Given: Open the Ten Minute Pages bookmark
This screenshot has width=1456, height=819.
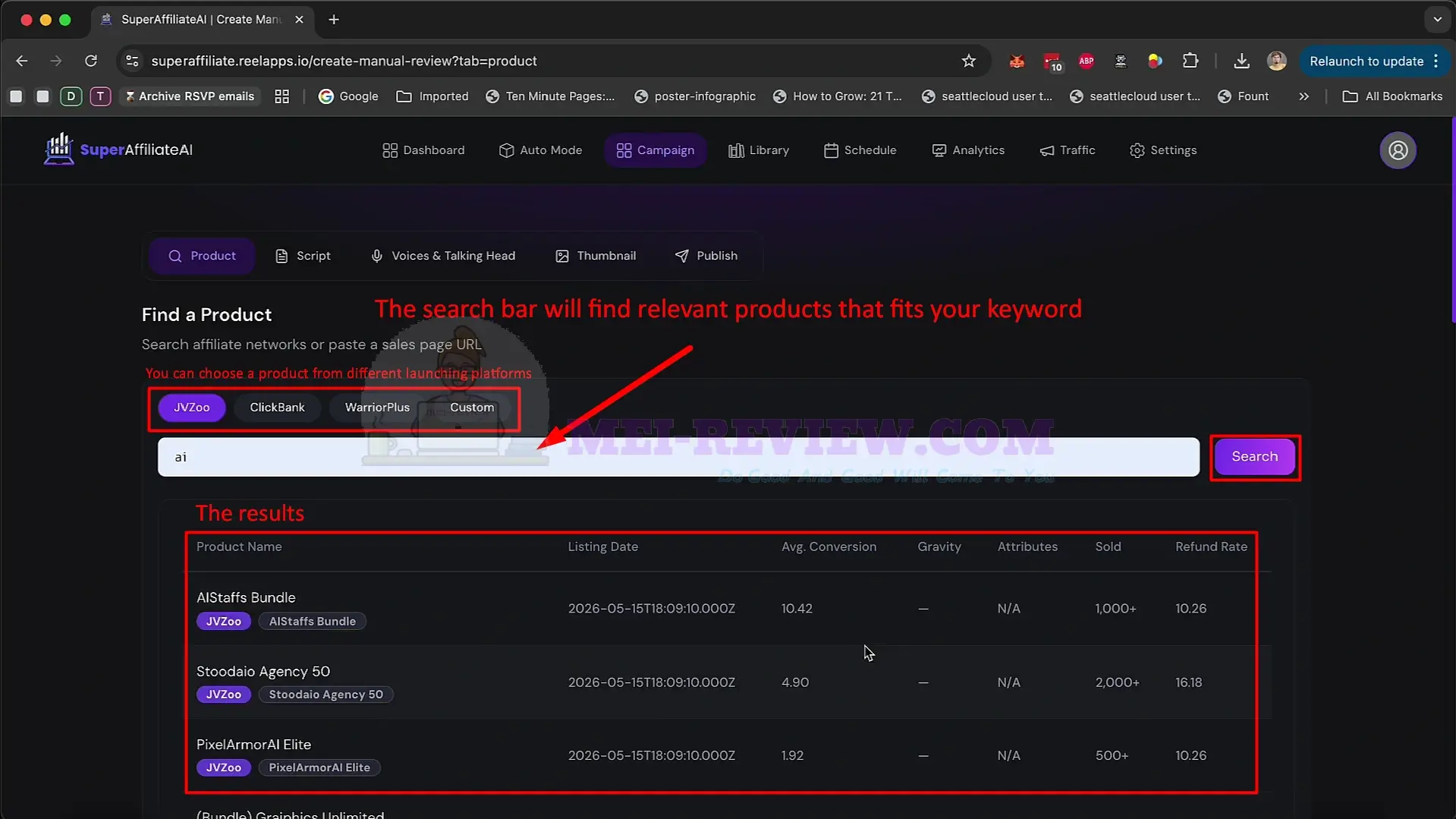Looking at the screenshot, I should point(550,96).
